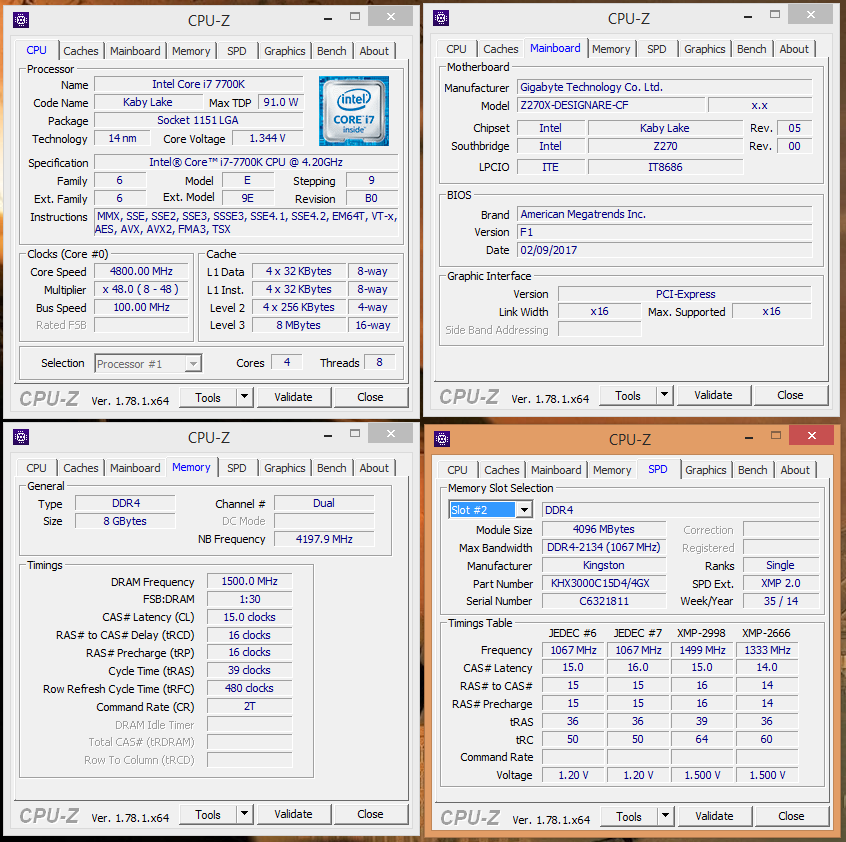The width and height of the screenshot is (846, 842).
Task: Select Memory tab in SPD window
Action: pos(612,470)
